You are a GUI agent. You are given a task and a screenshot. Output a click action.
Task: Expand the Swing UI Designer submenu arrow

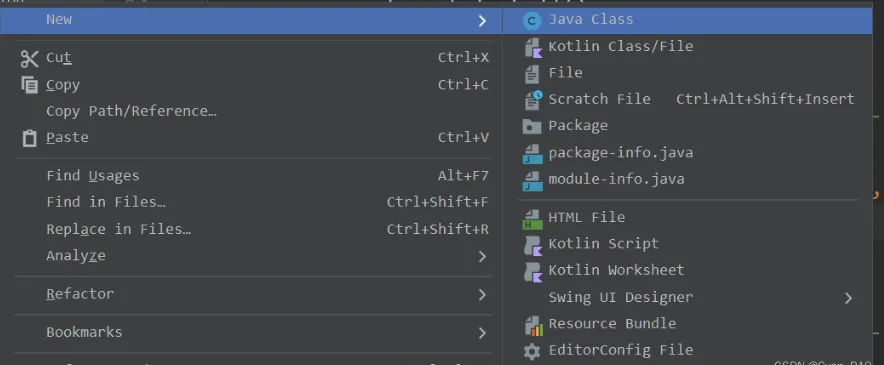[x=848, y=298]
